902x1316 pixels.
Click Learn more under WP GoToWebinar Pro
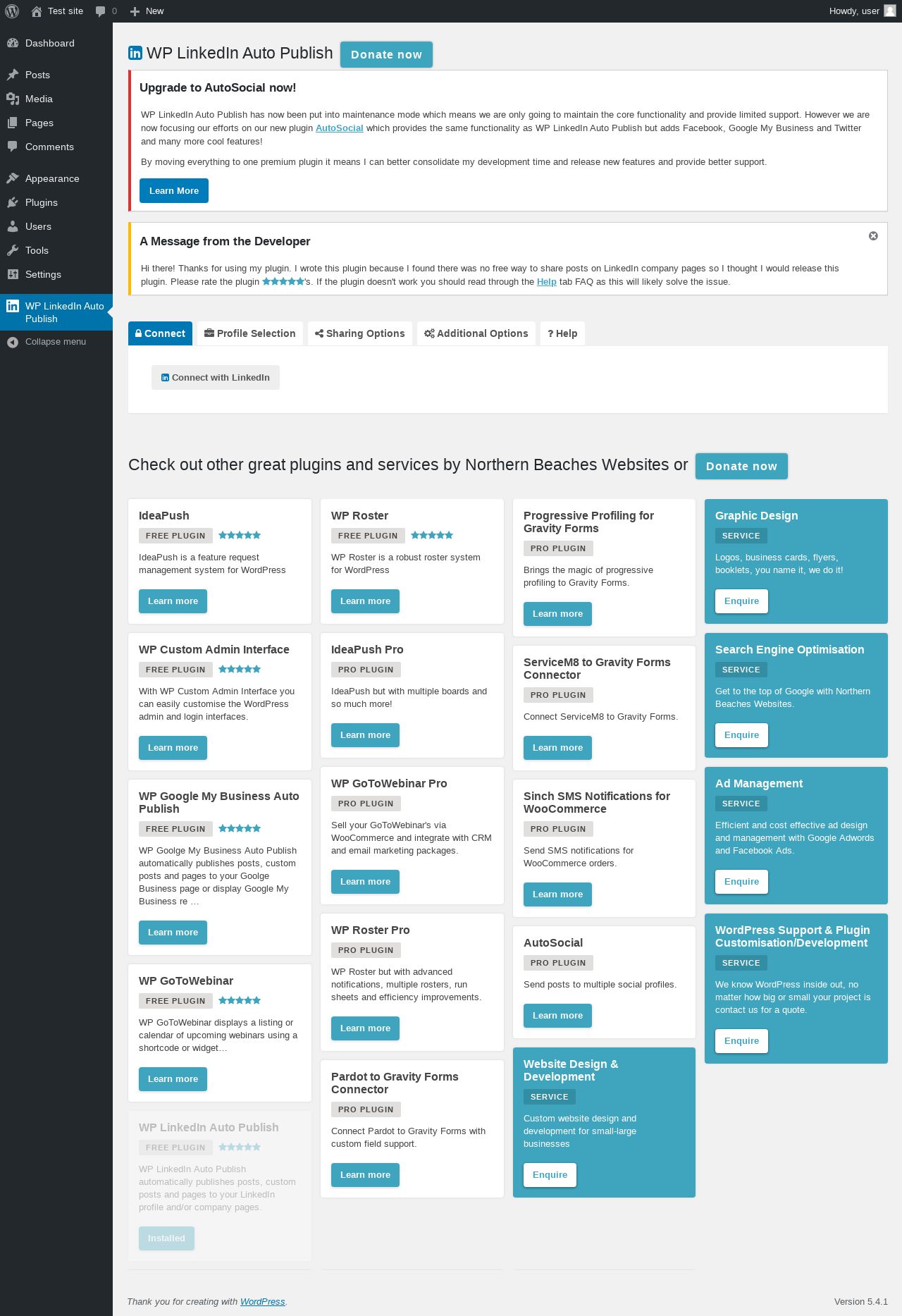365,882
